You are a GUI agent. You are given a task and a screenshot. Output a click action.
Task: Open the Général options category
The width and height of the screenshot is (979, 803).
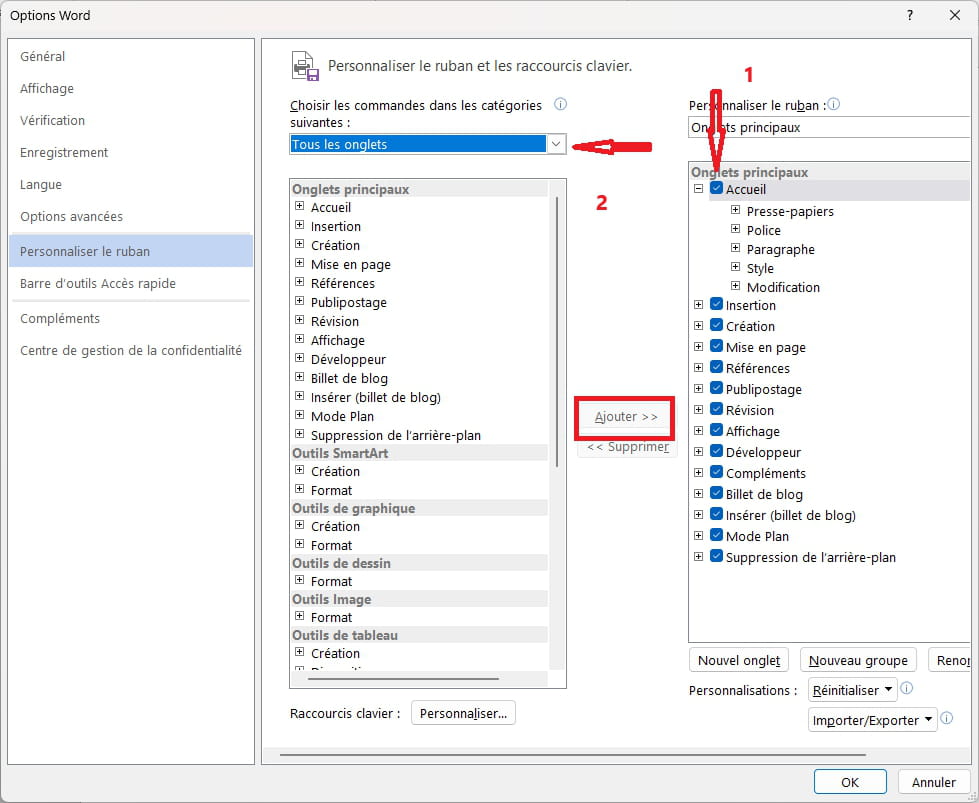(131, 56)
